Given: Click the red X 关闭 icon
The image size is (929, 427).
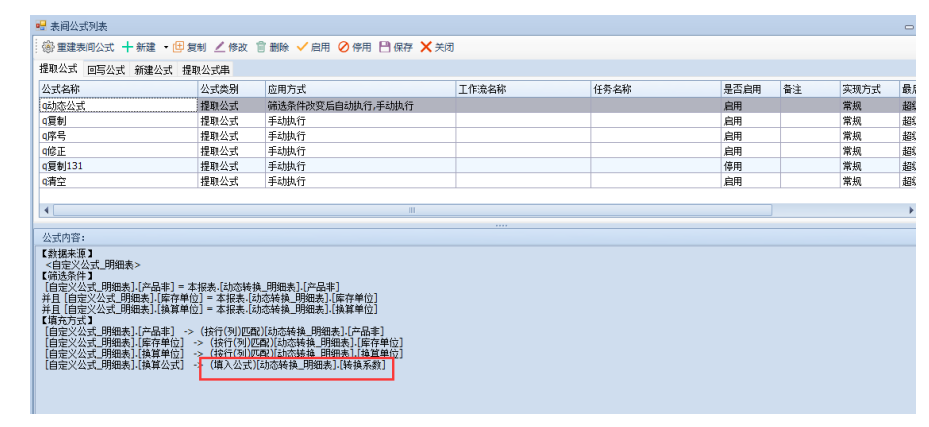Looking at the screenshot, I should [x=426, y=47].
